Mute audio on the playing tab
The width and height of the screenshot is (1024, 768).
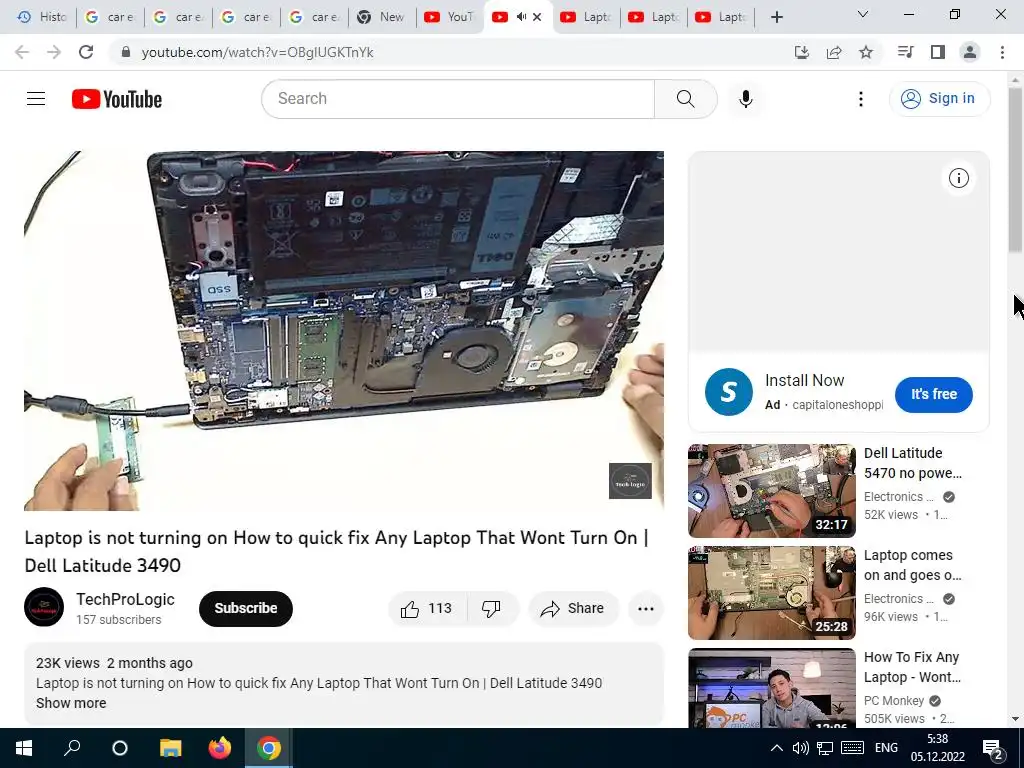520,17
